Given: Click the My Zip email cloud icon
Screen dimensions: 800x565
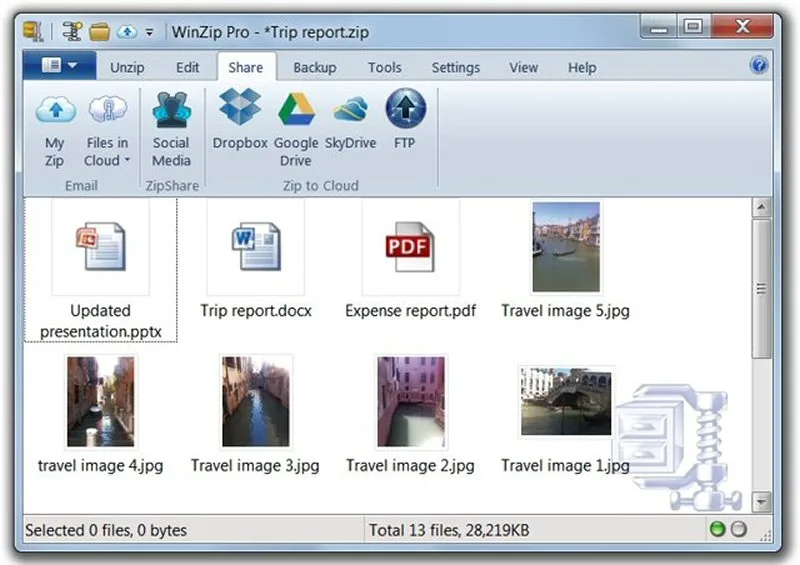Looking at the screenshot, I should [56, 110].
